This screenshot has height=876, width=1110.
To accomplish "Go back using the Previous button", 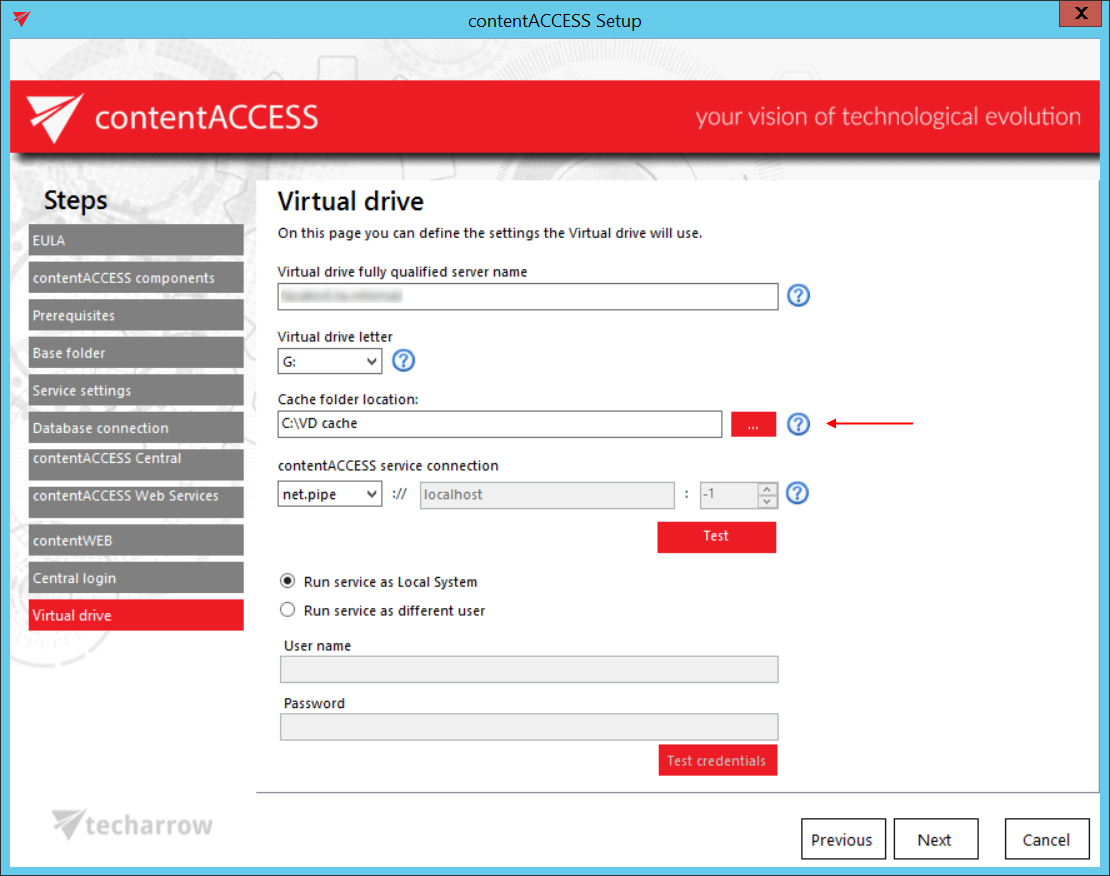I will click(842, 840).
